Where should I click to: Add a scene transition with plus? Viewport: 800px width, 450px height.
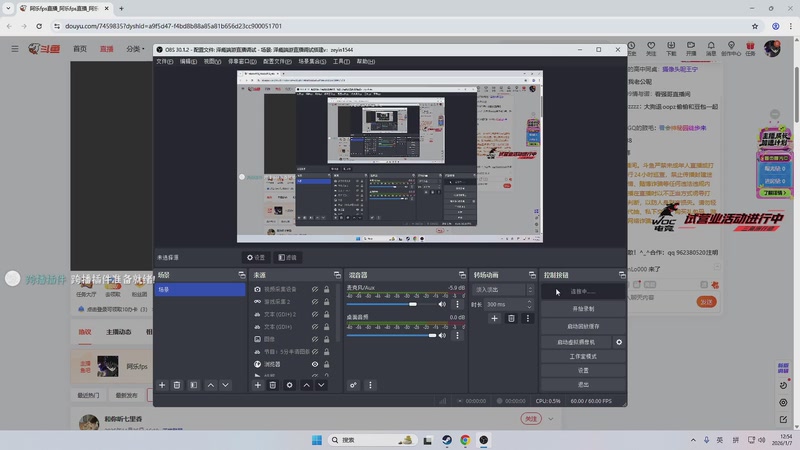point(494,318)
